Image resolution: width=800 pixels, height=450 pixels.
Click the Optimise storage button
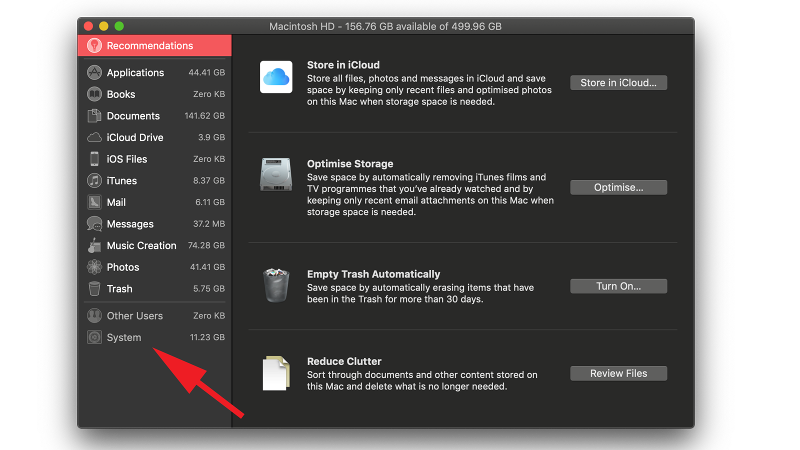pos(618,187)
